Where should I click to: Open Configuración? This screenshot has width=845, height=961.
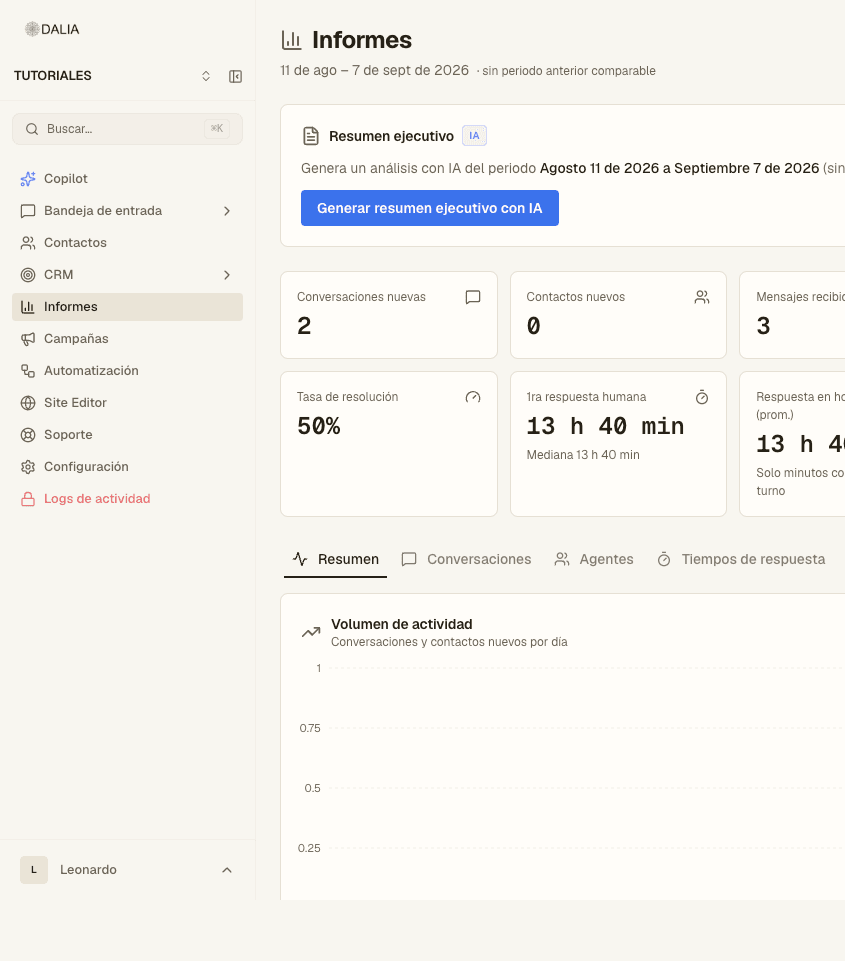pyautogui.click(x=127, y=466)
